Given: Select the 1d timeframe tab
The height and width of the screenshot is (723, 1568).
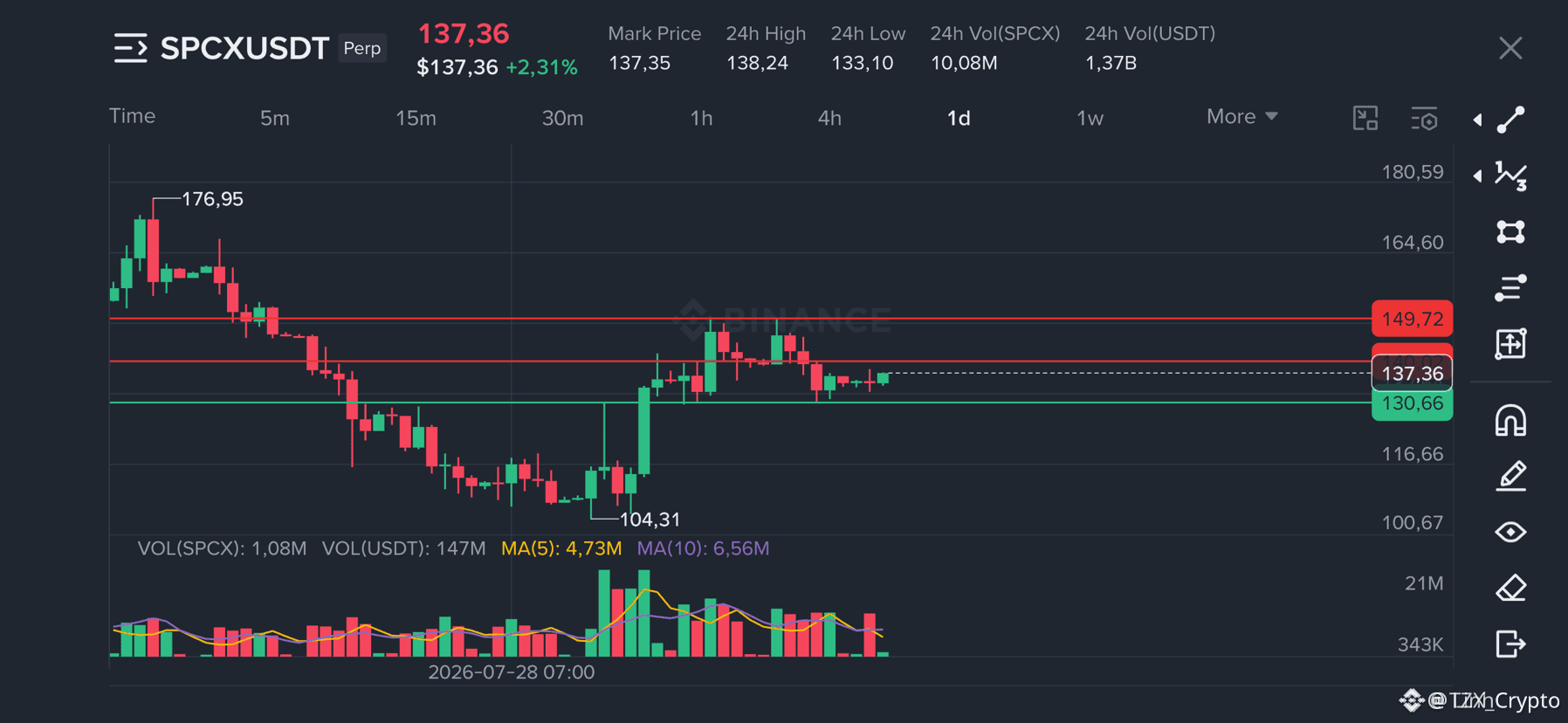Looking at the screenshot, I should click(x=959, y=118).
